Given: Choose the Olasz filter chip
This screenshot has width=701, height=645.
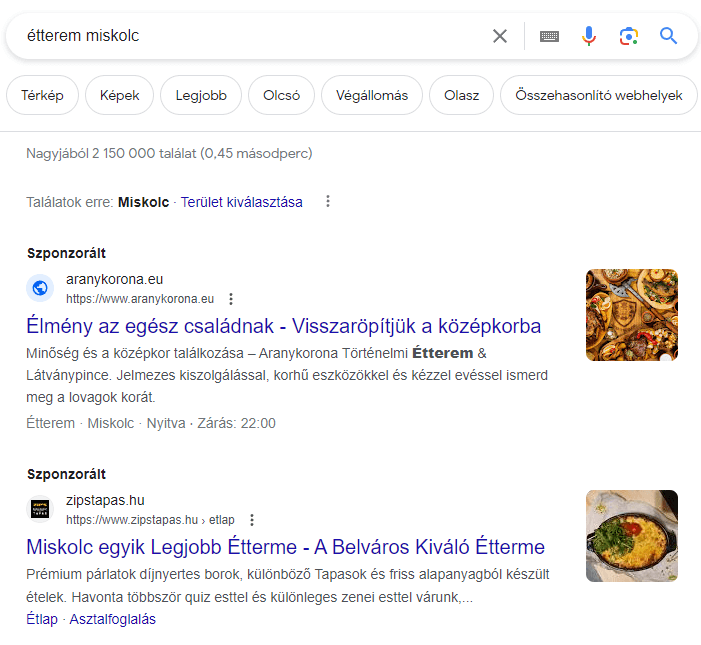Looking at the screenshot, I should tap(461, 96).
